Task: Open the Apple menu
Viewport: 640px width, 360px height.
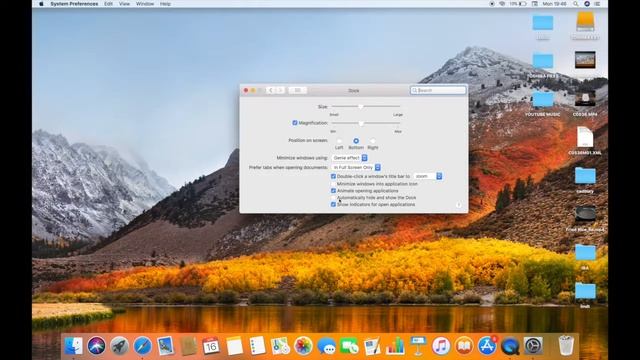Action: (x=41, y=4)
